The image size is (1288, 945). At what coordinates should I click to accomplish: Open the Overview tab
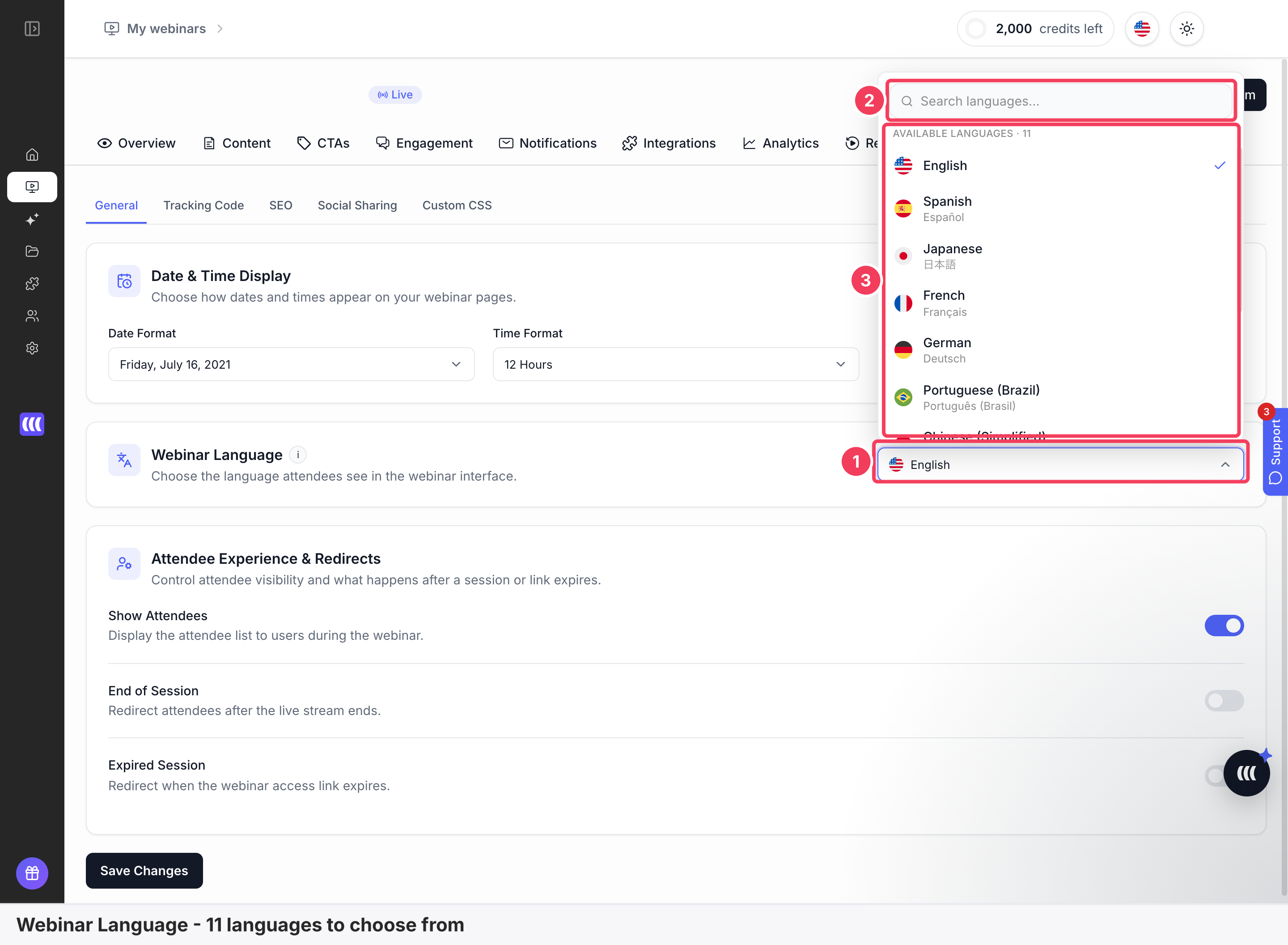[136, 143]
